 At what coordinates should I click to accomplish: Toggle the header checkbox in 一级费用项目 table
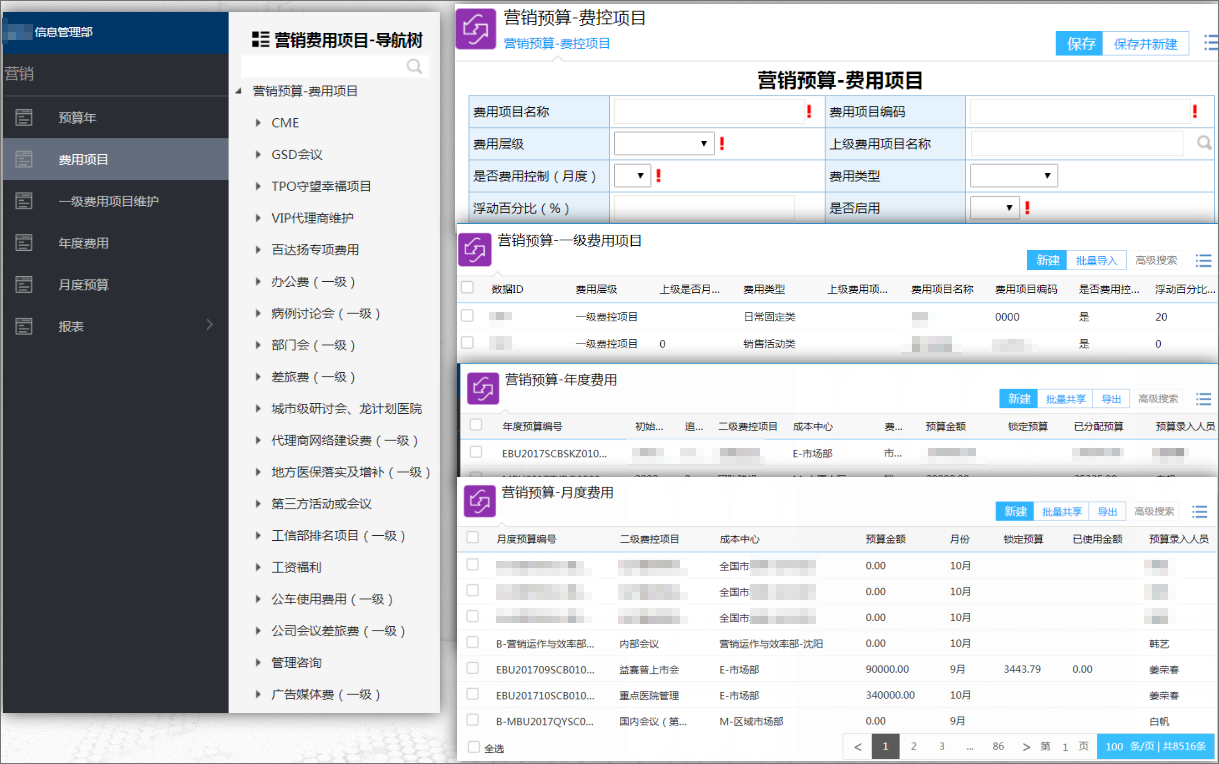click(467, 288)
